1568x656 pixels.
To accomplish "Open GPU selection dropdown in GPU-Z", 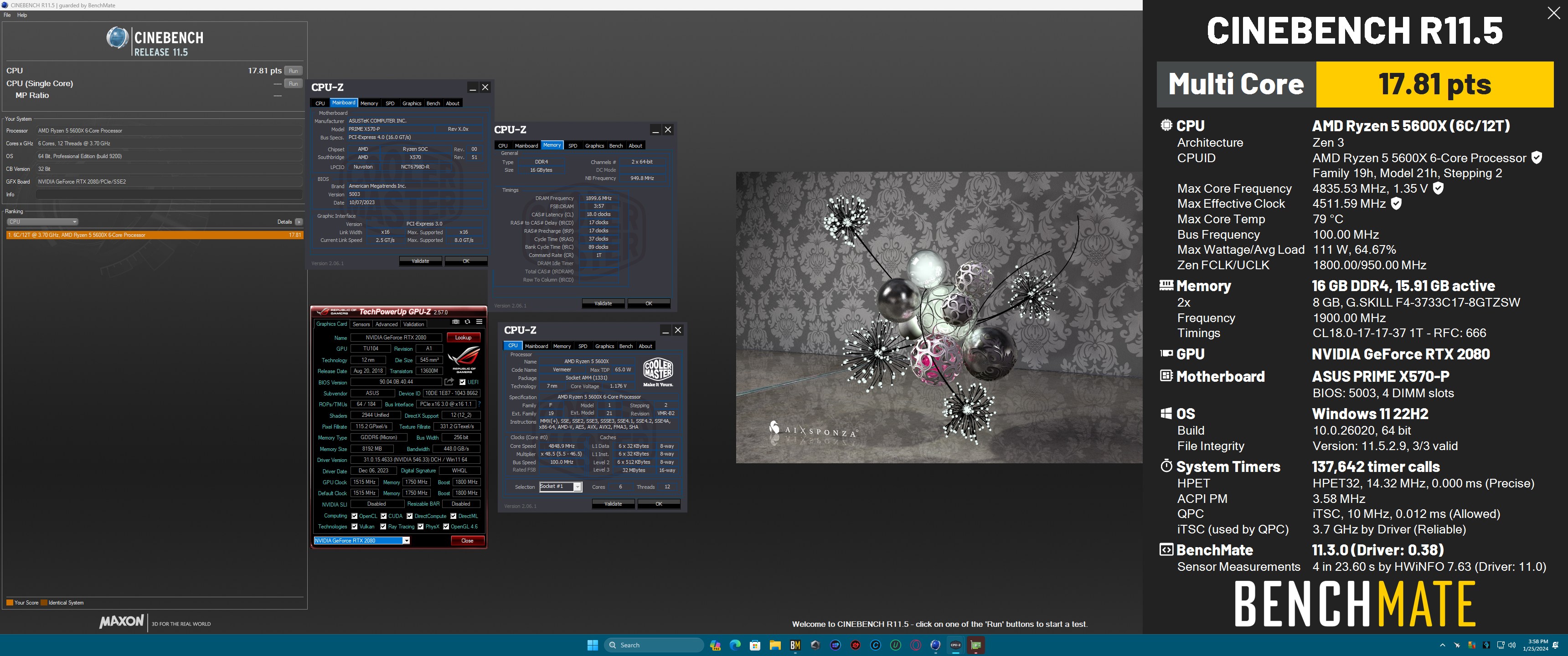I will coord(361,540).
